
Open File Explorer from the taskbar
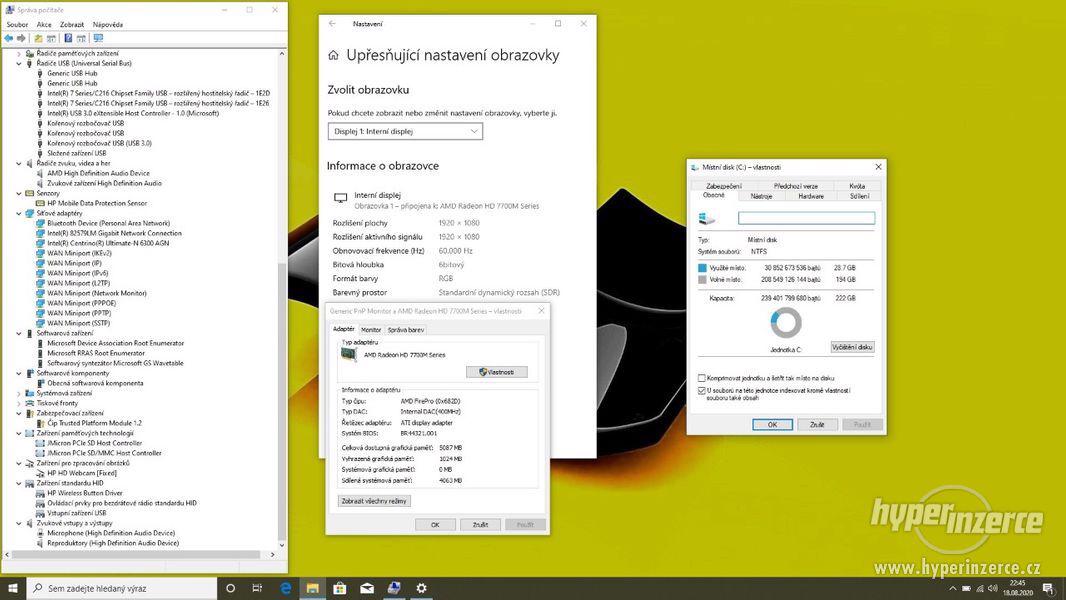(x=313, y=588)
